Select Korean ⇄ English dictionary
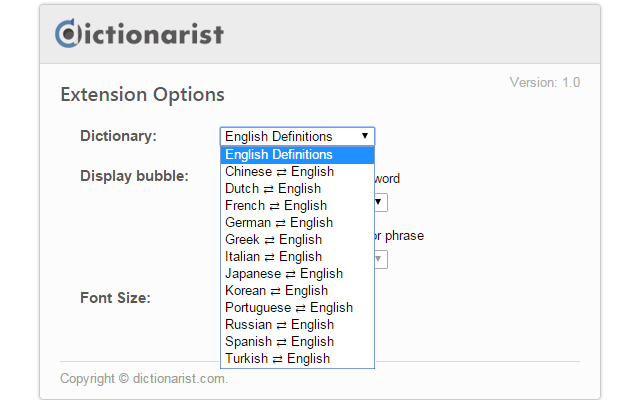Screen dimensions: 640x400 [x=277, y=291]
